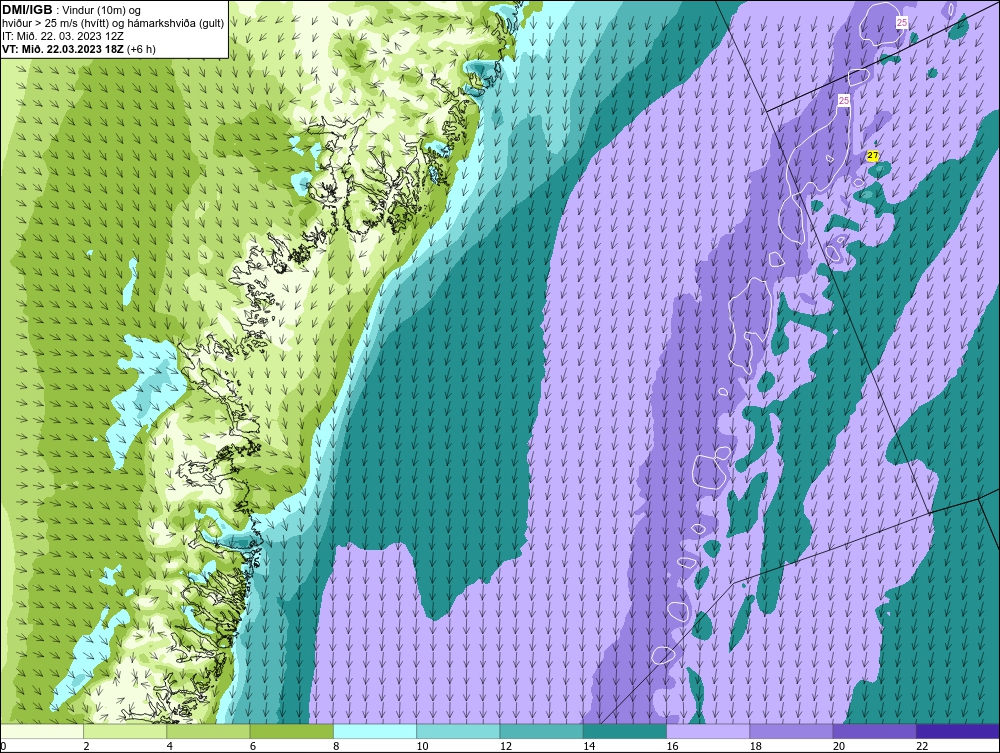Click the legend scale number 22
This screenshot has width=1000, height=753.
(x=922, y=746)
